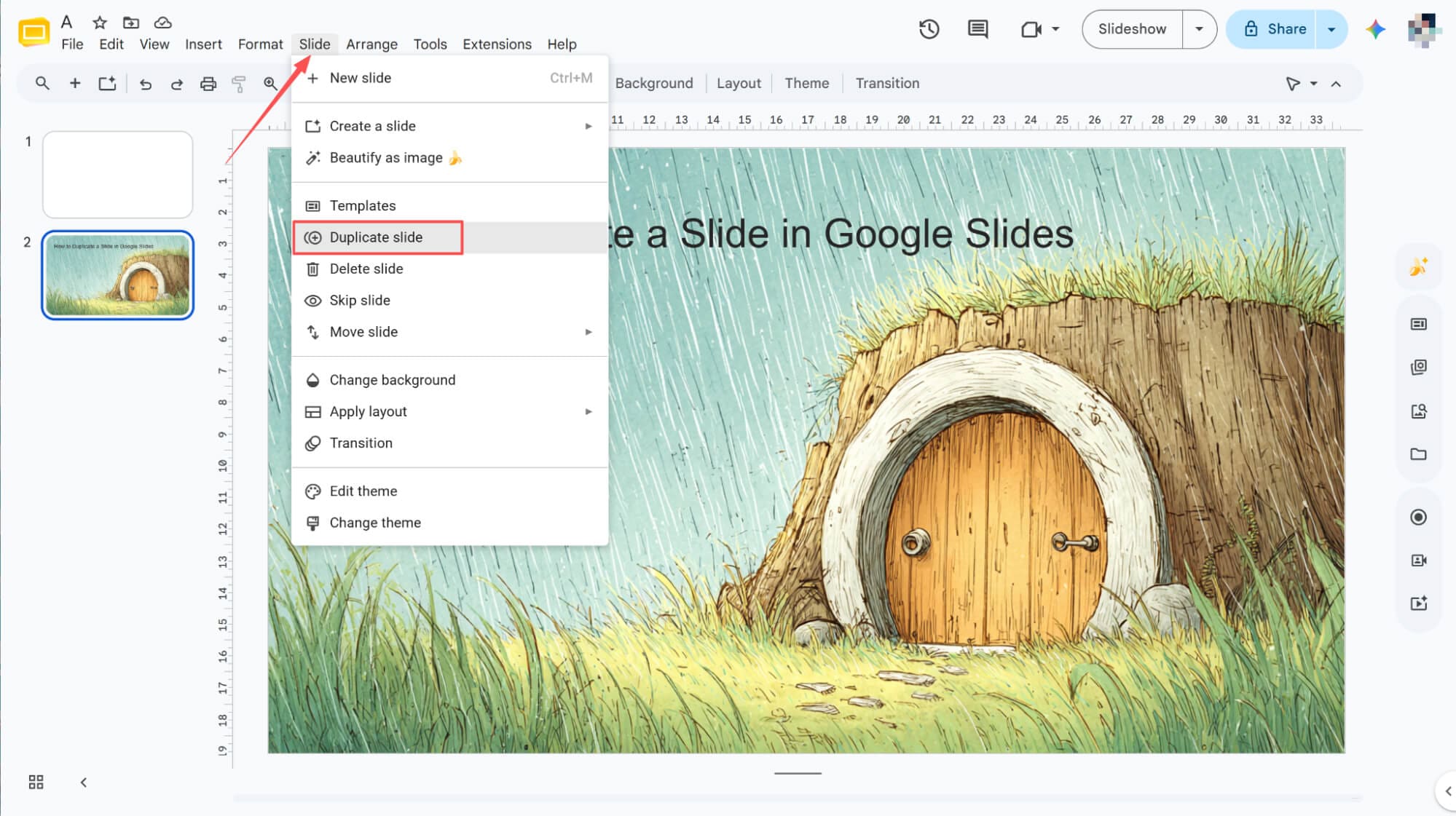Expand the side panel chevron at bottom right
This screenshot has width=1456, height=816.
(1447, 791)
